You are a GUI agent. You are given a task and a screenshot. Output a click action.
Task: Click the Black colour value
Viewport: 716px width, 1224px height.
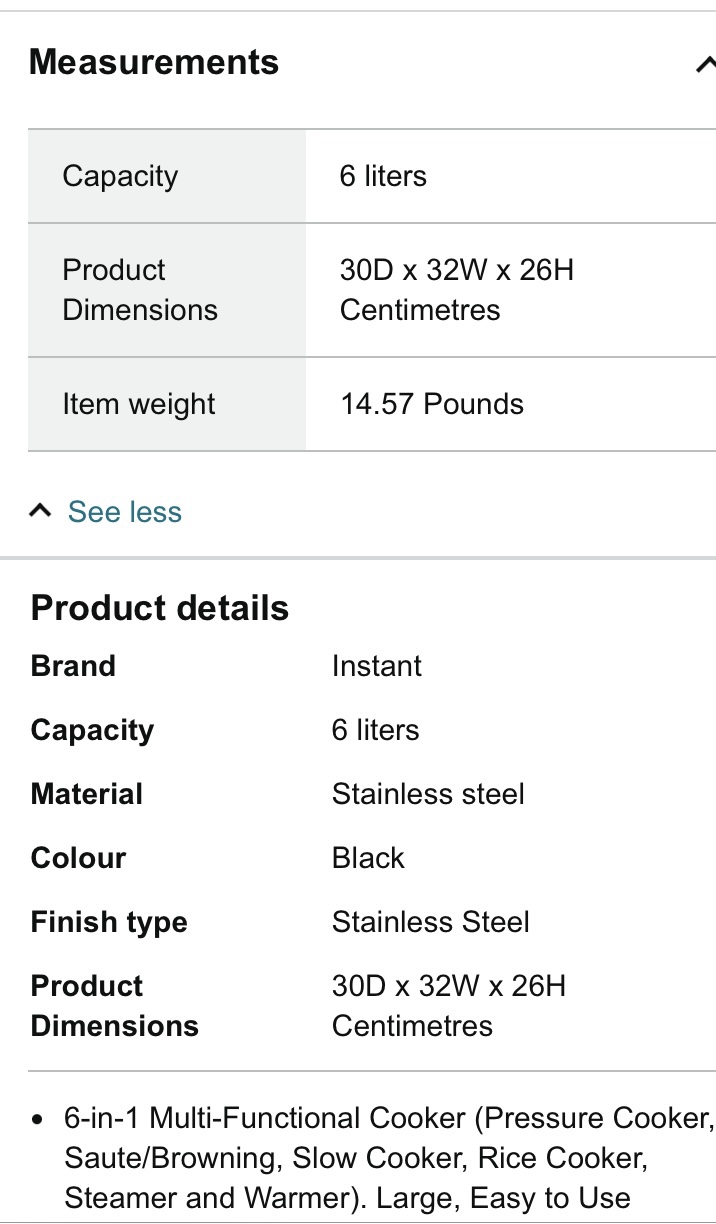(368, 858)
